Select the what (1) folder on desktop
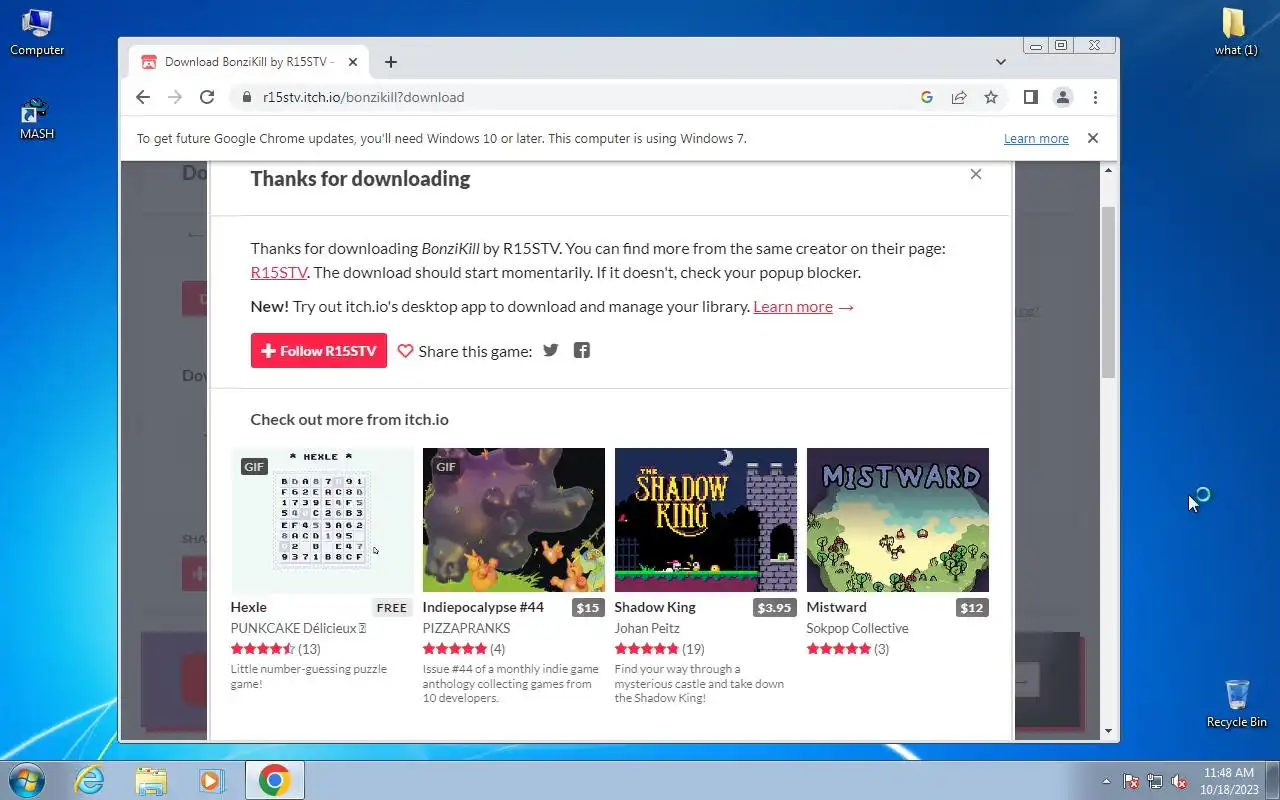Viewport: 1280px width, 800px height. point(1236,32)
